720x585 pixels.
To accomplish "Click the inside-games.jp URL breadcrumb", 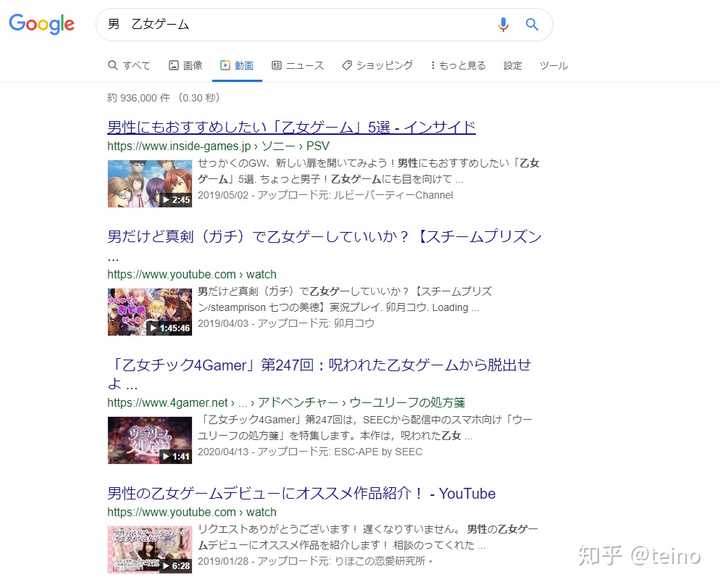I will pos(218,146).
